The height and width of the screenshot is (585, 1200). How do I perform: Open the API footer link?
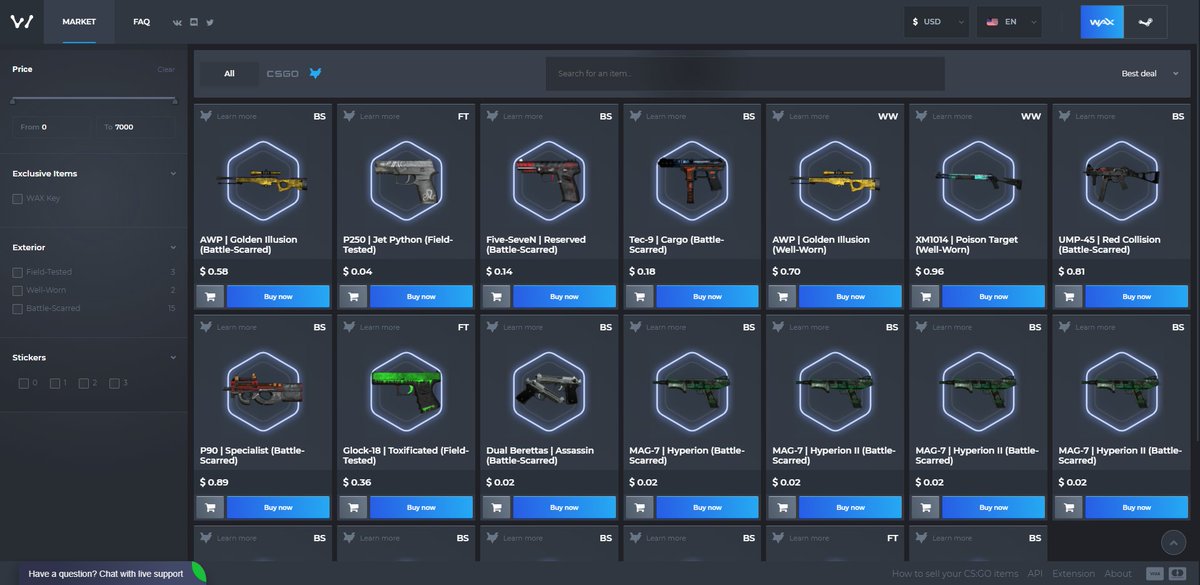click(1035, 574)
